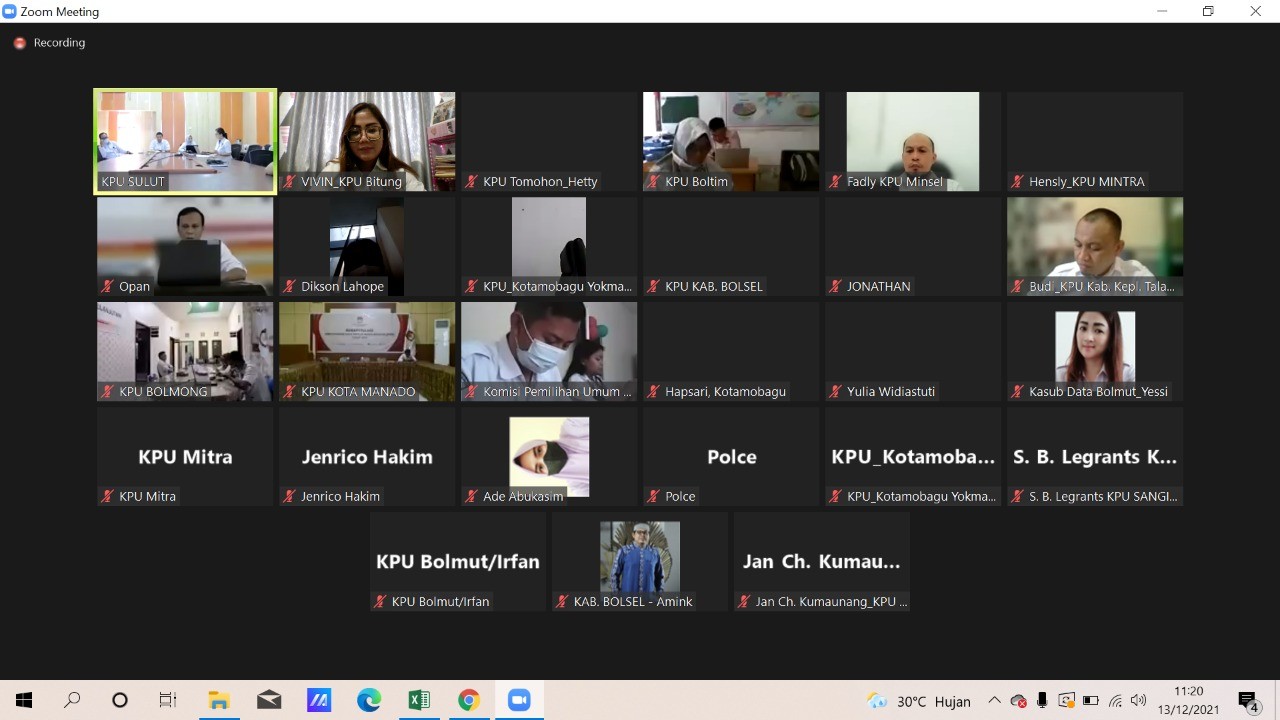Open the Mail app in taskbar

pyautogui.click(x=269, y=700)
